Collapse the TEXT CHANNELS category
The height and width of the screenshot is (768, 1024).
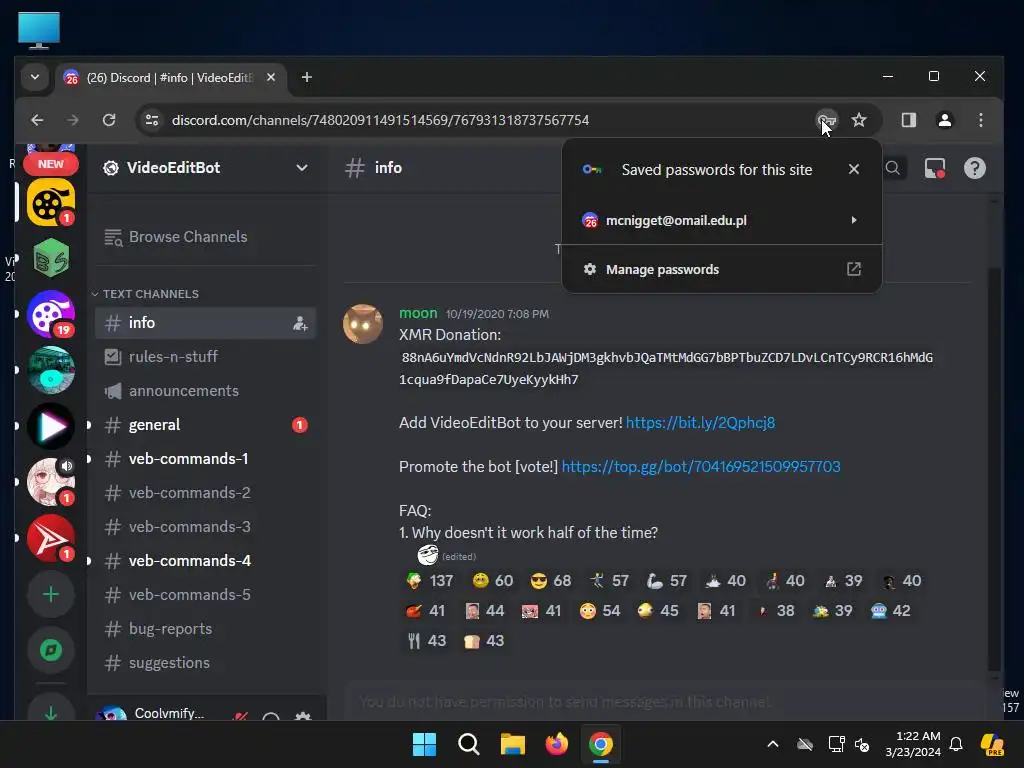pos(145,294)
